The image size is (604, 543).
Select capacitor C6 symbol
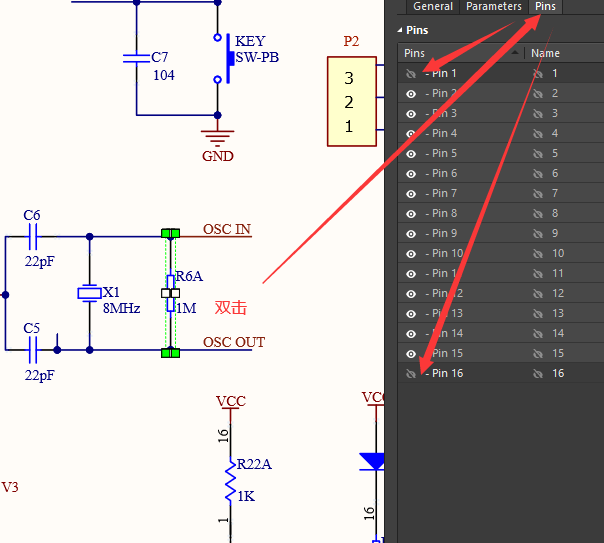tap(33, 236)
